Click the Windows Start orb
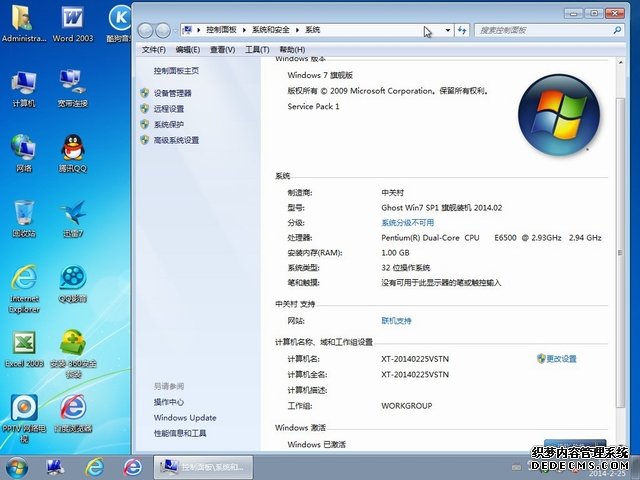 tap(17, 467)
